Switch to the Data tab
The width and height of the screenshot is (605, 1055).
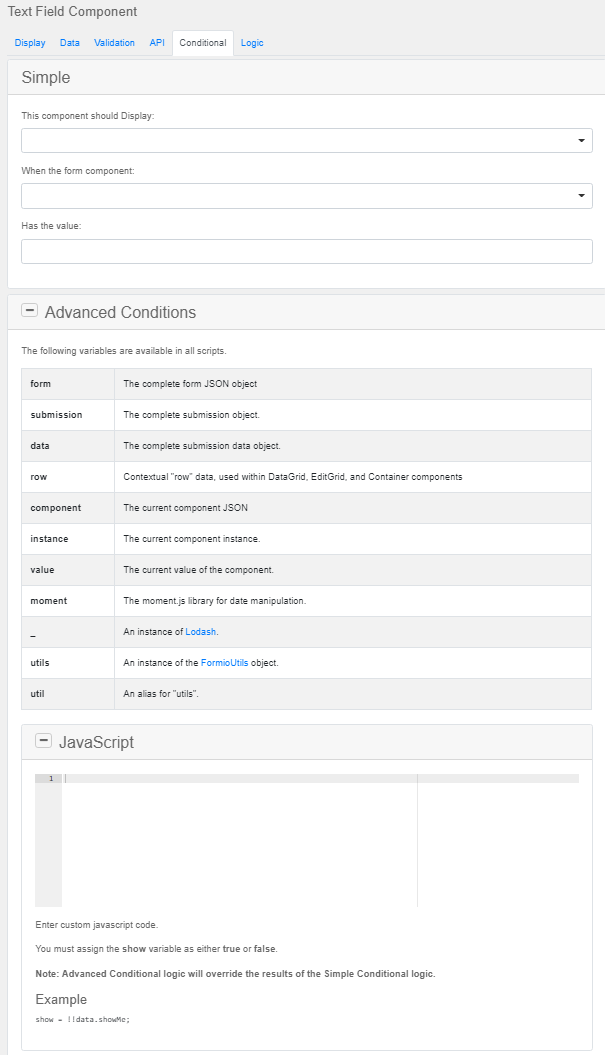coord(69,43)
